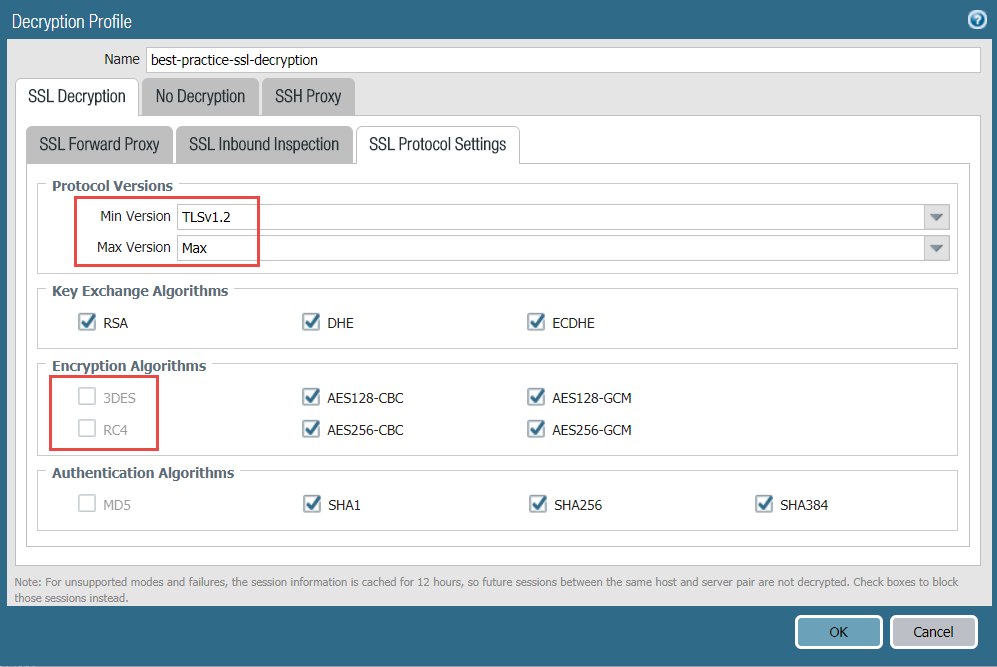Image resolution: width=997 pixels, height=667 pixels.
Task: Uncheck the SHA1 authentication checkbox
Action: (311, 505)
